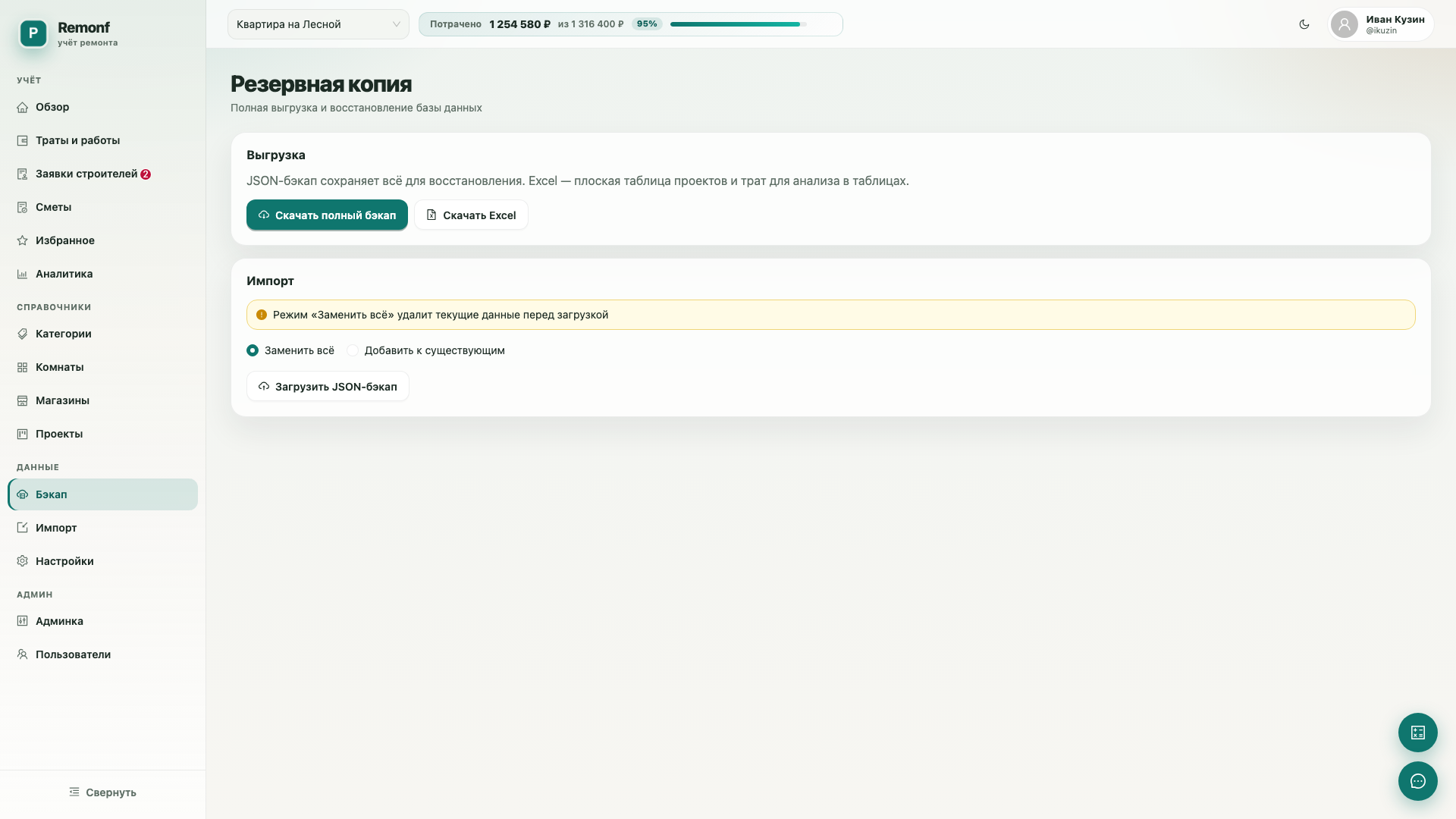Open Иван Кузин profile menu

(1381, 24)
